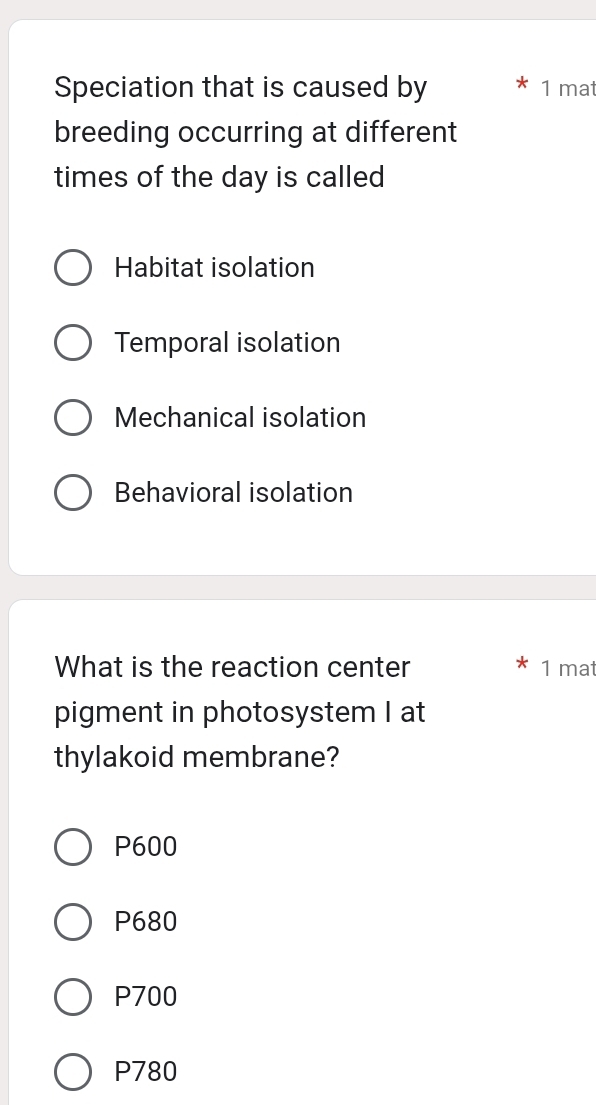Image resolution: width=596 pixels, height=1105 pixels.
Task: Click the point value label on first question
Action: pyautogui.click(x=567, y=88)
